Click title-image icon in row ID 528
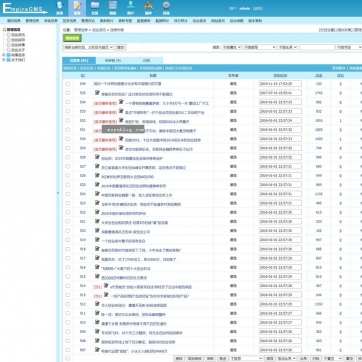Screen dimensions: 362x362 (x=97, y=157)
